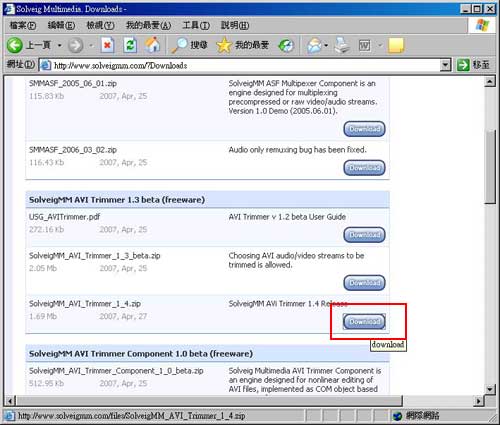This screenshot has width=500, height=425.
Task: Click the Internet Explorer icon in title bar
Action: [x=9, y=9]
